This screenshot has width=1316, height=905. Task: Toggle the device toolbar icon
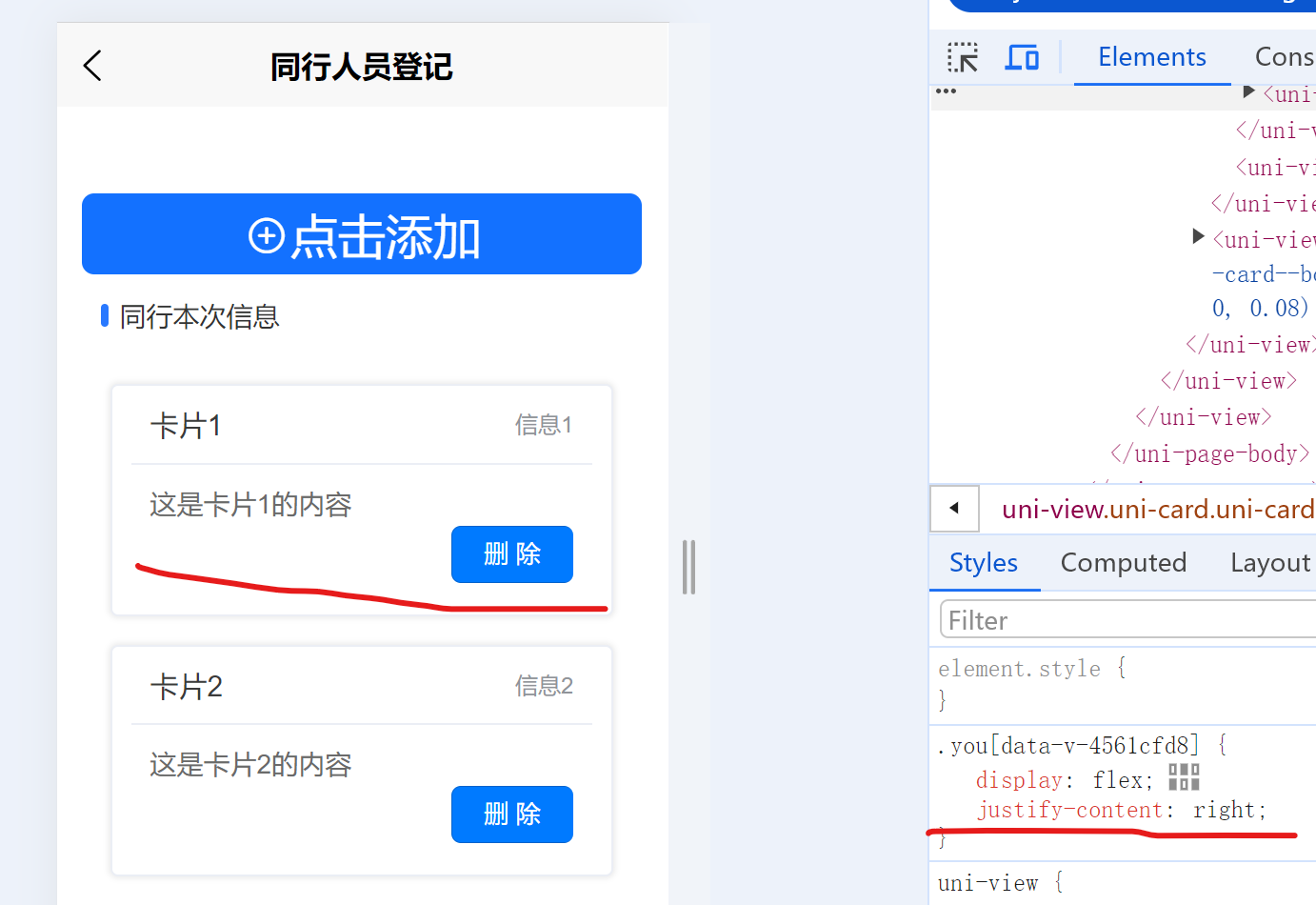(1023, 57)
